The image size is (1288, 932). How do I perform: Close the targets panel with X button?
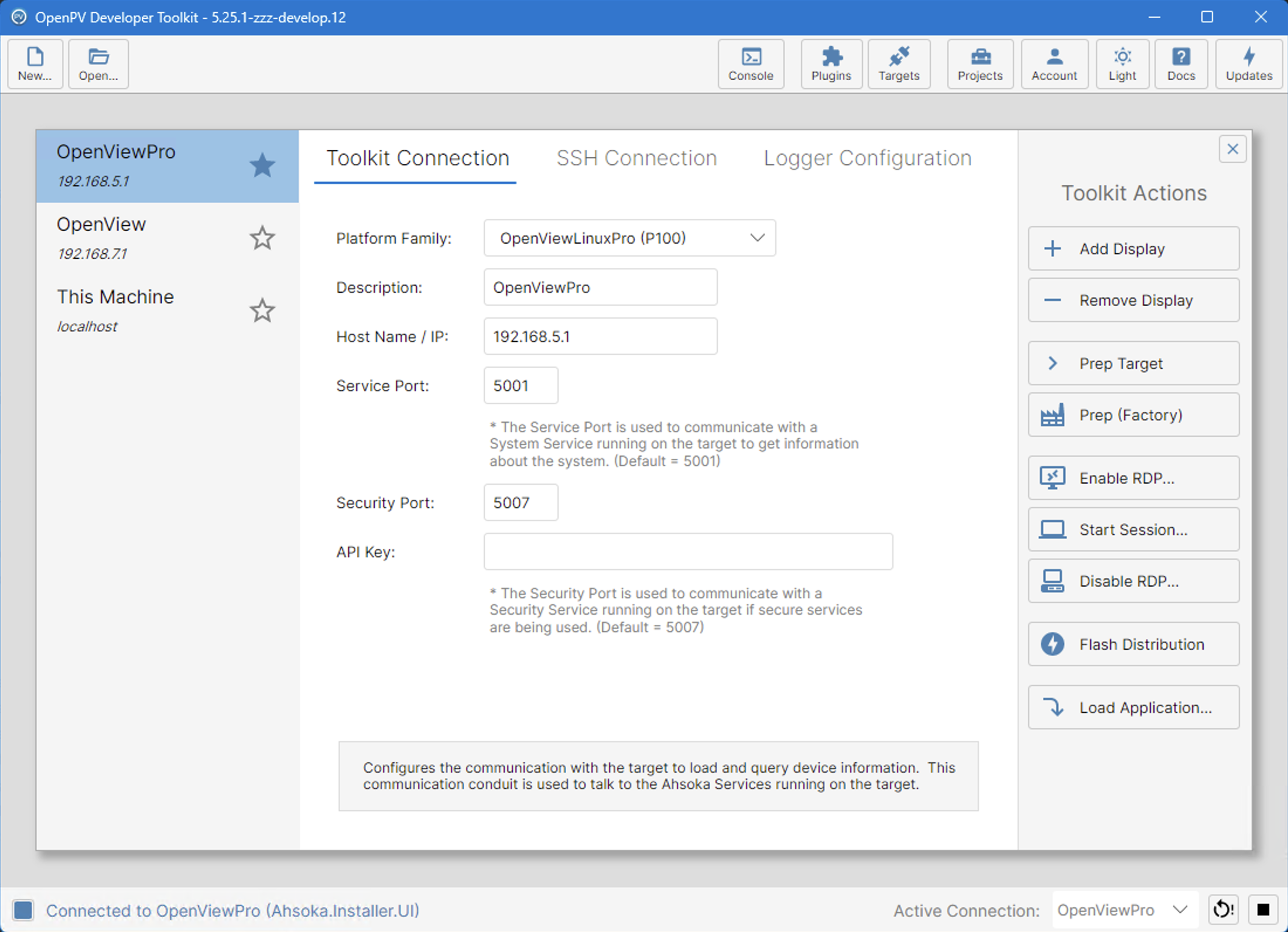tap(1232, 149)
